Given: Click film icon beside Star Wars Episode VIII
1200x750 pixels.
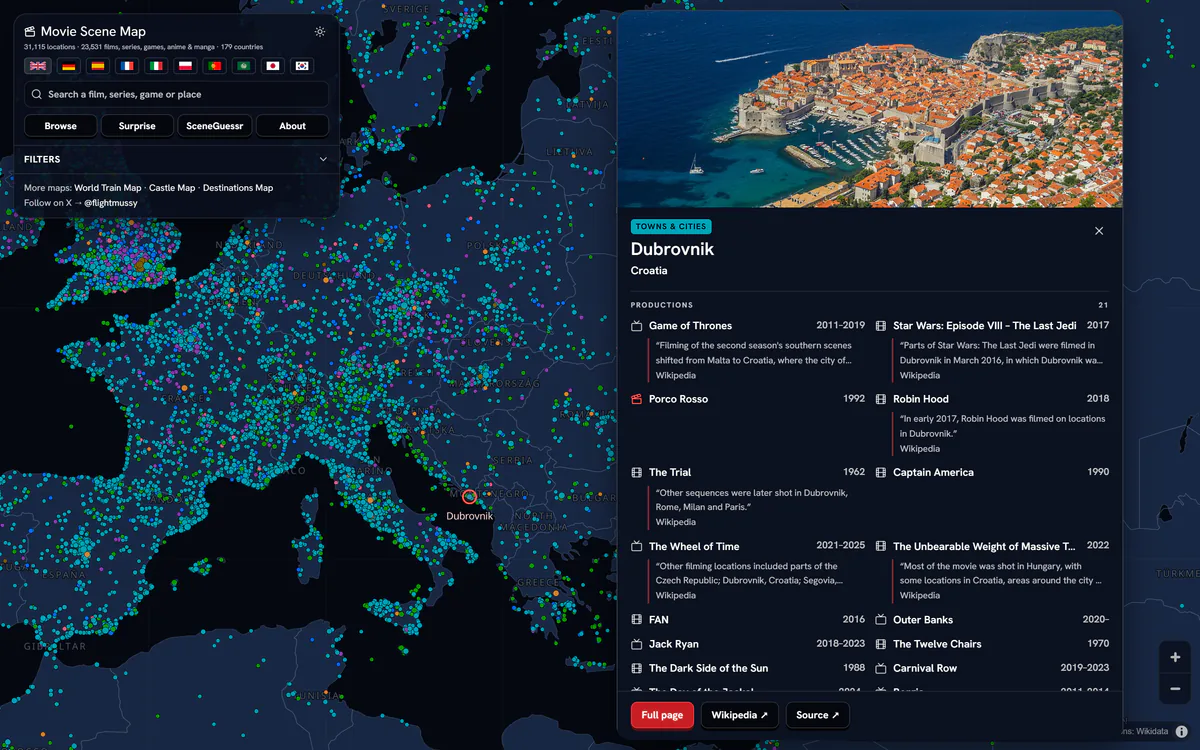Looking at the screenshot, I should point(881,326).
